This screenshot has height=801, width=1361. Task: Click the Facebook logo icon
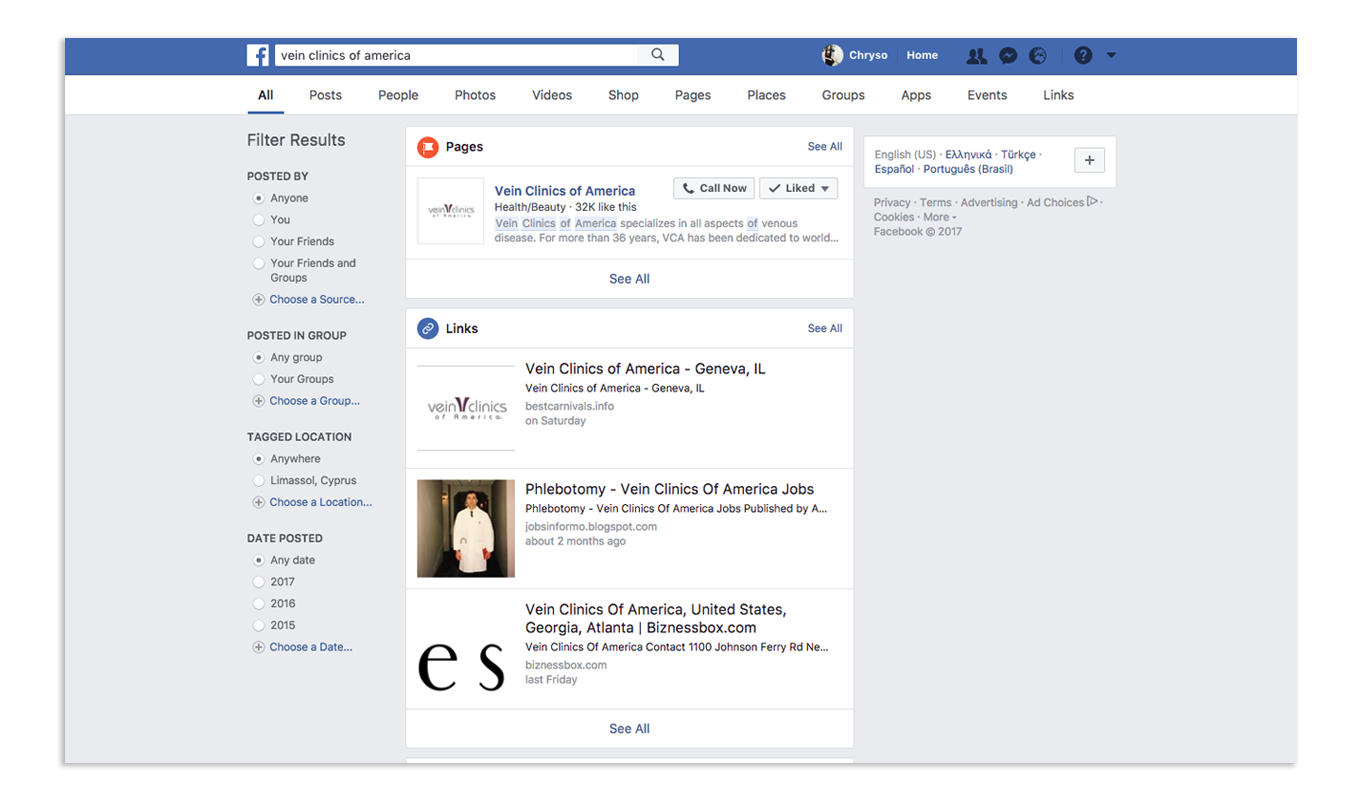pyautogui.click(x=258, y=56)
